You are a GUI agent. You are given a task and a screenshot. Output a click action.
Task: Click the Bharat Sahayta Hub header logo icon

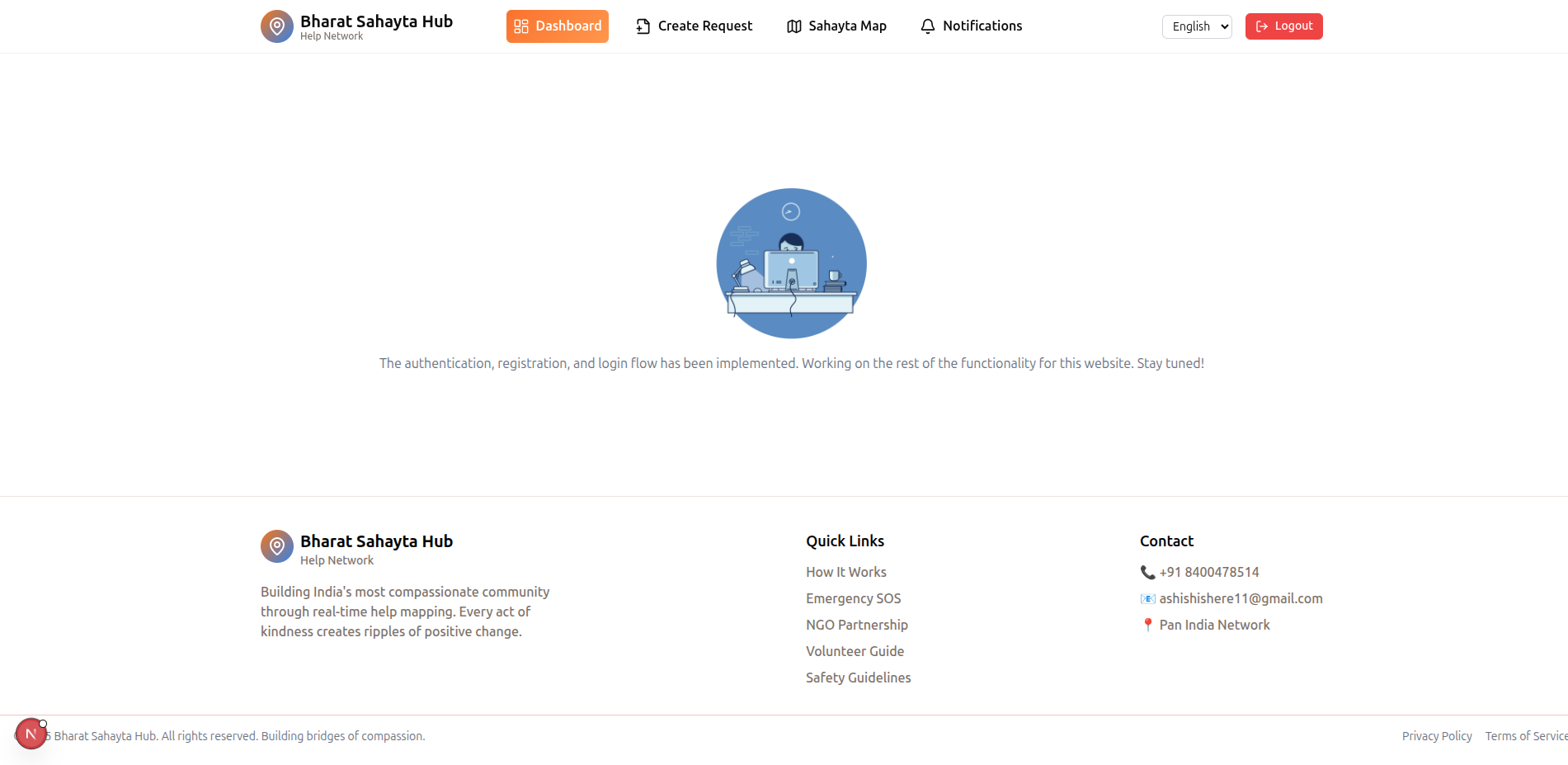pos(277,26)
